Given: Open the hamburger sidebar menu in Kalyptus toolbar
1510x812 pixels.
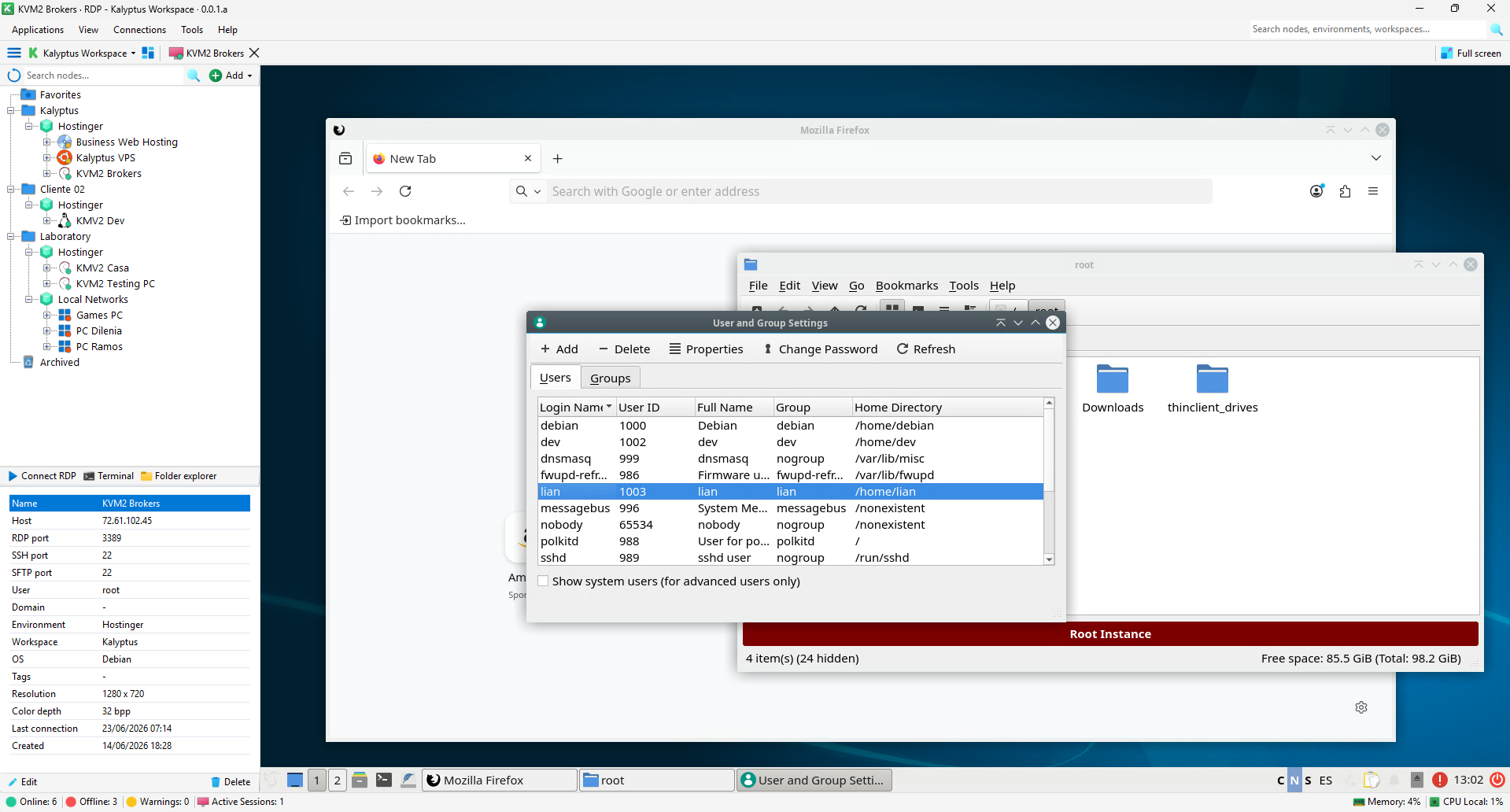Looking at the screenshot, I should point(14,53).
